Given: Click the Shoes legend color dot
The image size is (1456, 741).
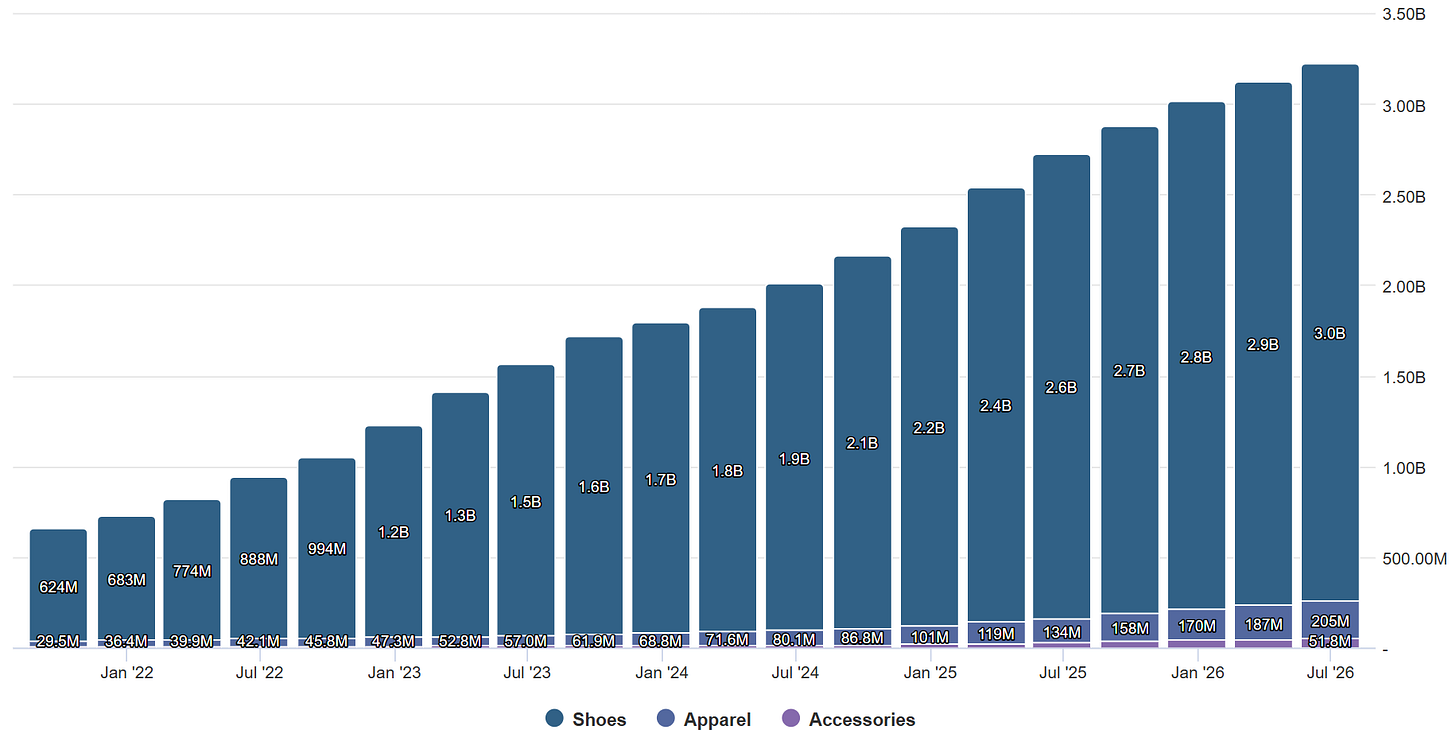Looking at the screenshot, I should [555, 719].
